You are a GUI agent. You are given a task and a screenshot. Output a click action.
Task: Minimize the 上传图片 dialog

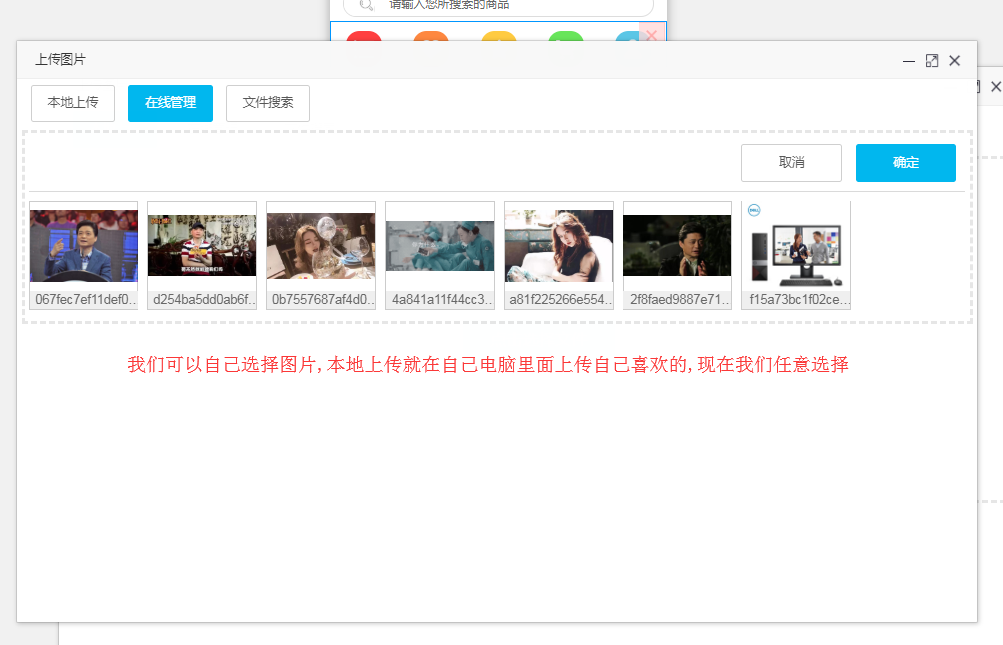point(909,61)
